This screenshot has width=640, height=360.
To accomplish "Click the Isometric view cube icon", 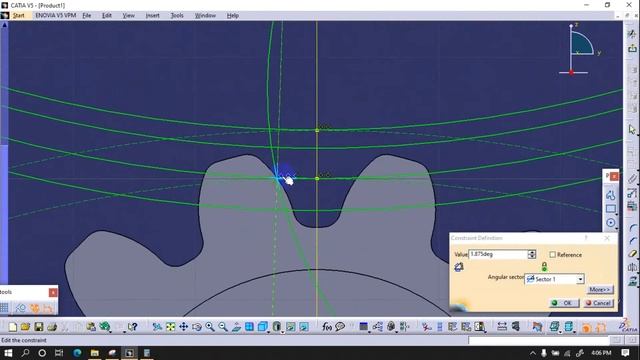I will pyautogui.click(x=262, y=327).
